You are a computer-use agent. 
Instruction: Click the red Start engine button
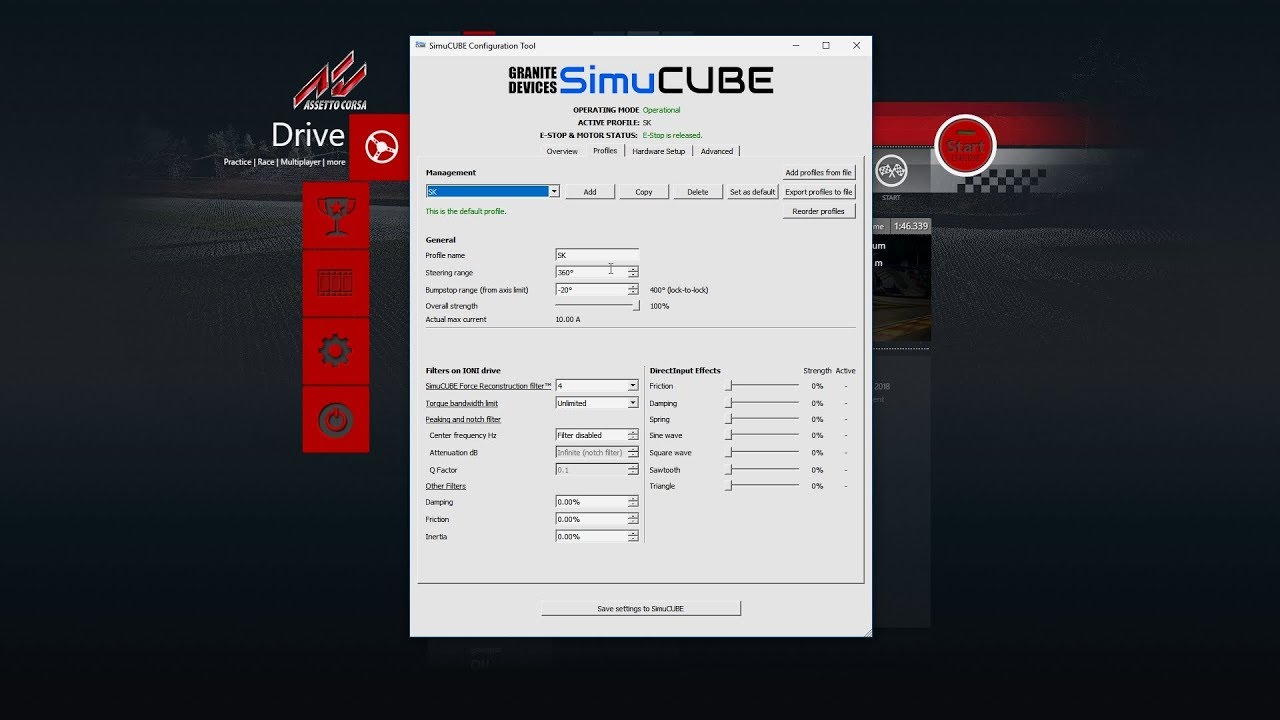[965, 147]
